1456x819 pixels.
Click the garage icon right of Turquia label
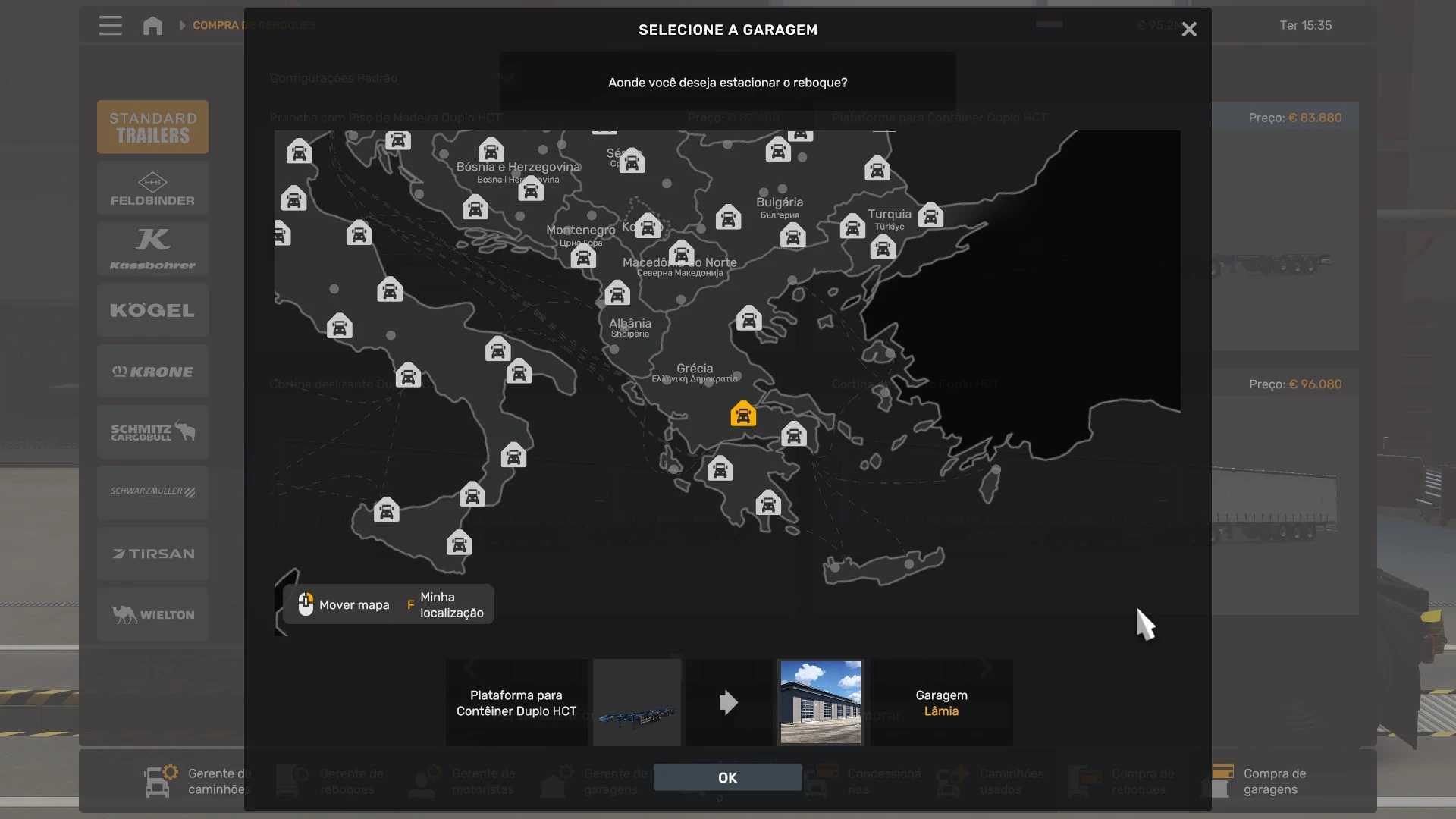coord(930,215)
